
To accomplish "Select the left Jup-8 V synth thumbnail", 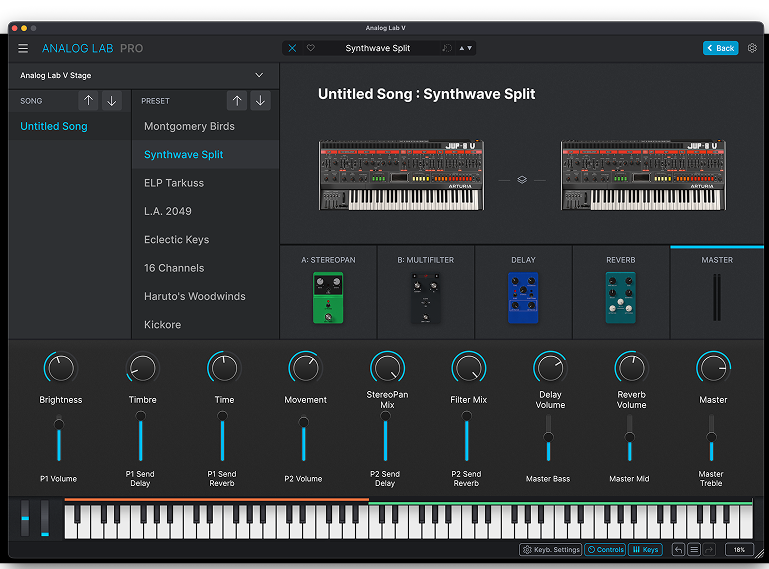I will click(x=401, y=176).
